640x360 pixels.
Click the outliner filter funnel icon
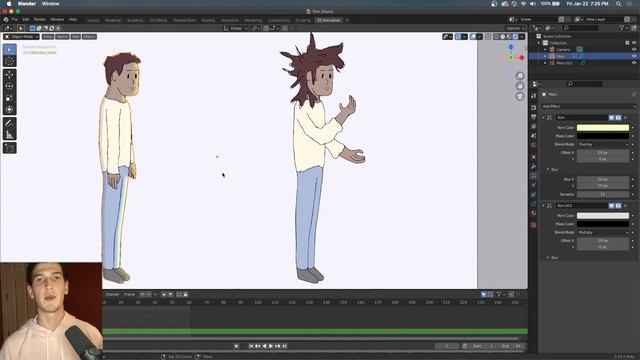621,28
